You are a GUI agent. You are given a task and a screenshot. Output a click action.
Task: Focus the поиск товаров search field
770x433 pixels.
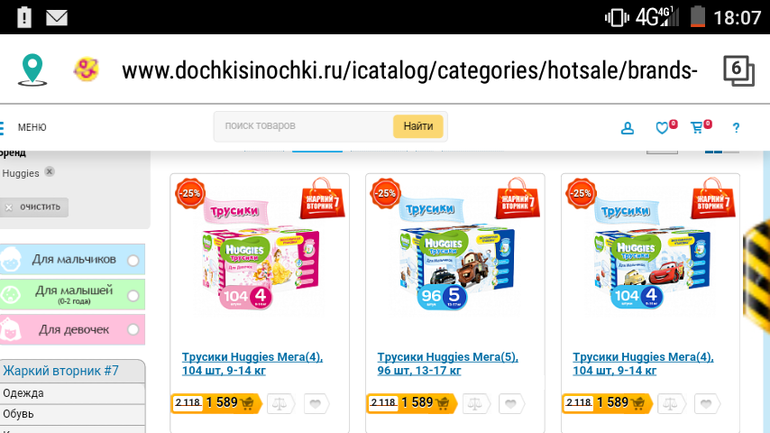[303, 126]
